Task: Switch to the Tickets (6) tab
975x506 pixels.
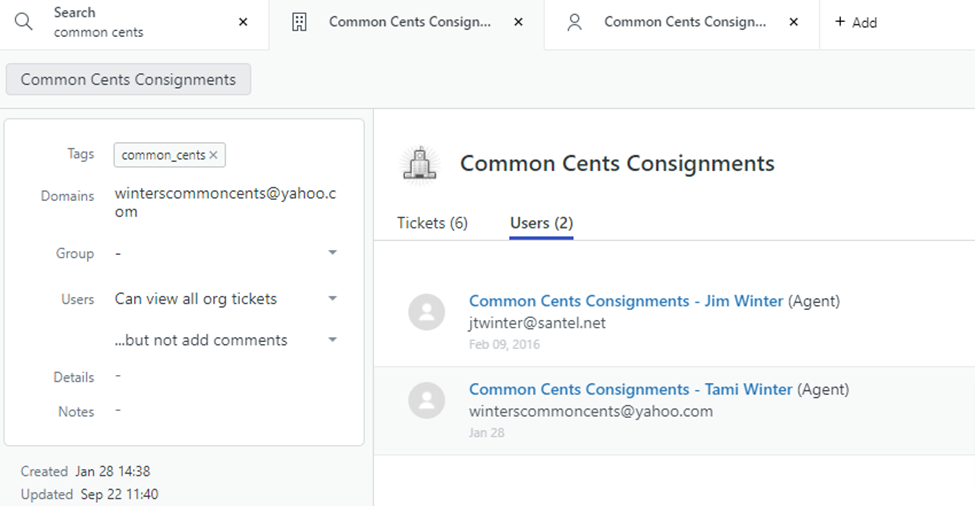Action: 432,223
